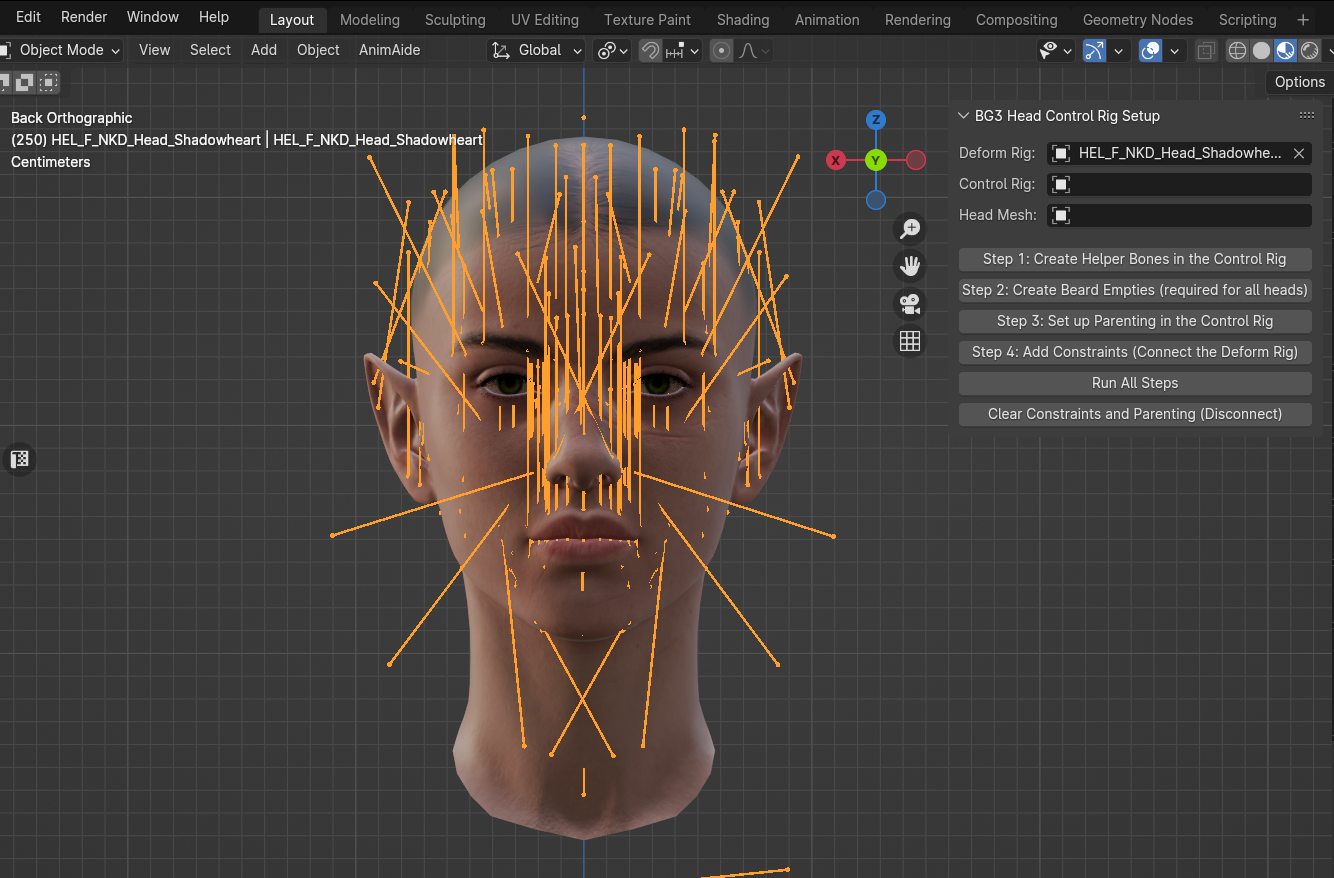
Task: Click the unlabeled blue negative-Z gizmo circle
Action: click(876, 200)
